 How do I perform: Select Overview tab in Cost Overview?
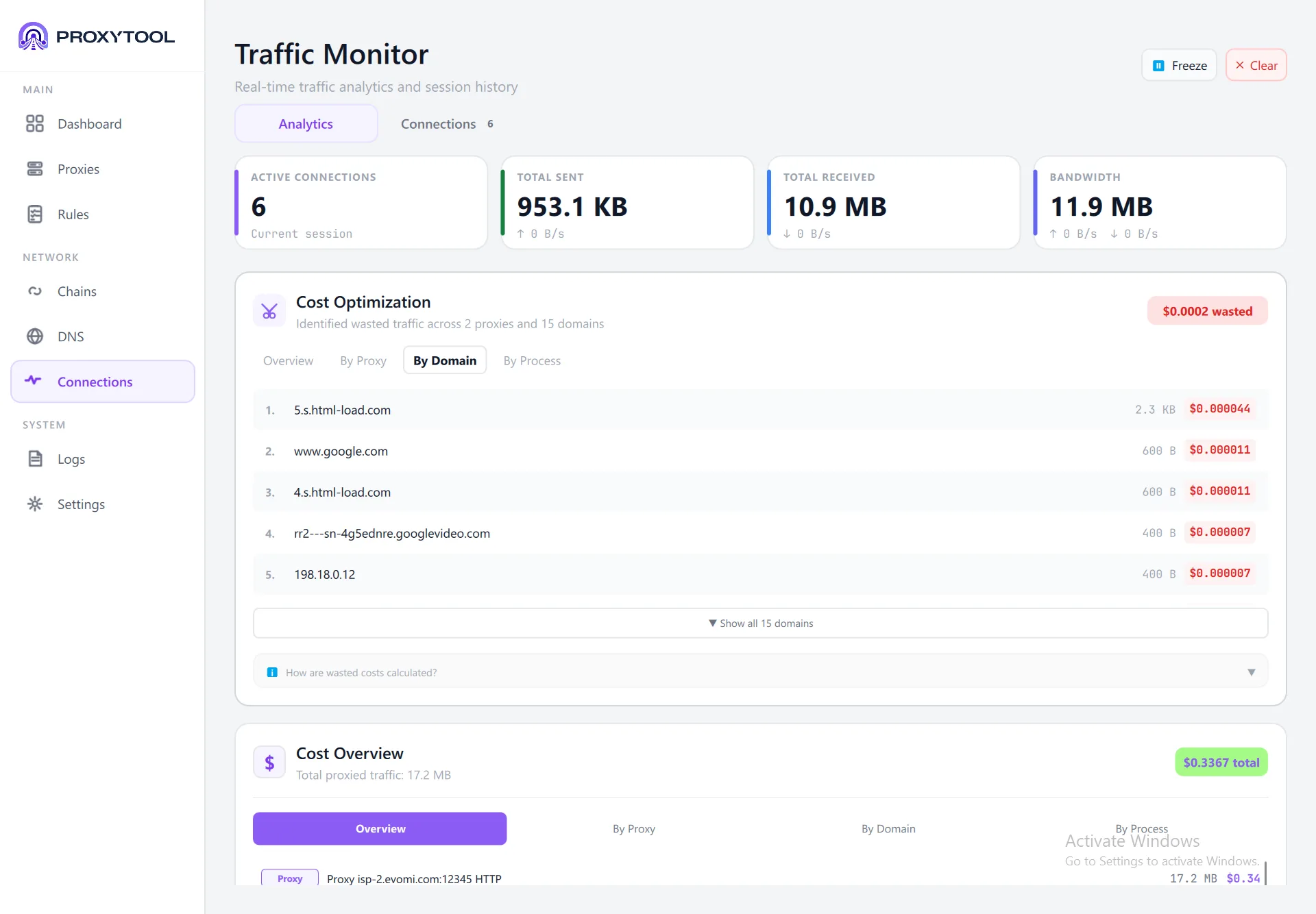(380, 828)
